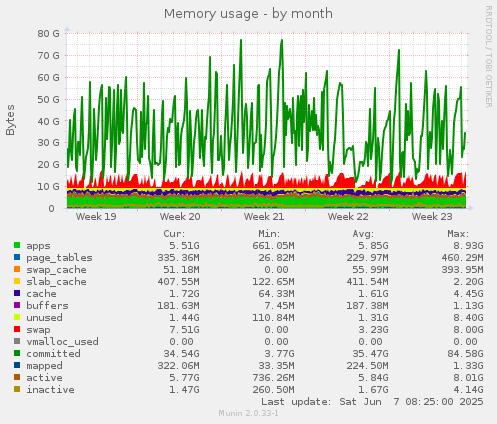Screen dimensions: 497x424
Task: Click the 'Munin 2.0.33-1' version footer
Action: tap(248, 413)
